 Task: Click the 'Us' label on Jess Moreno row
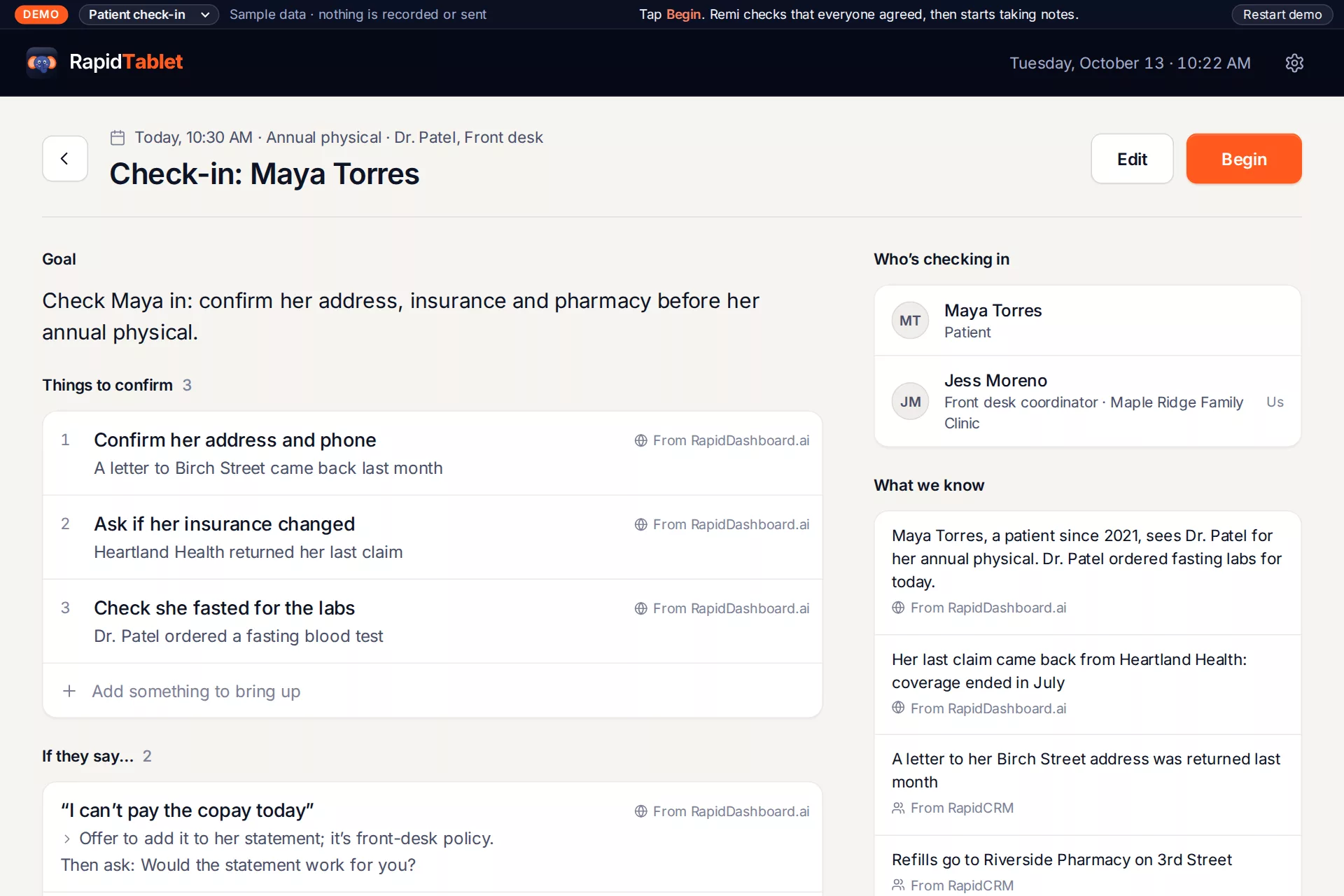[x=1275, y=402]
